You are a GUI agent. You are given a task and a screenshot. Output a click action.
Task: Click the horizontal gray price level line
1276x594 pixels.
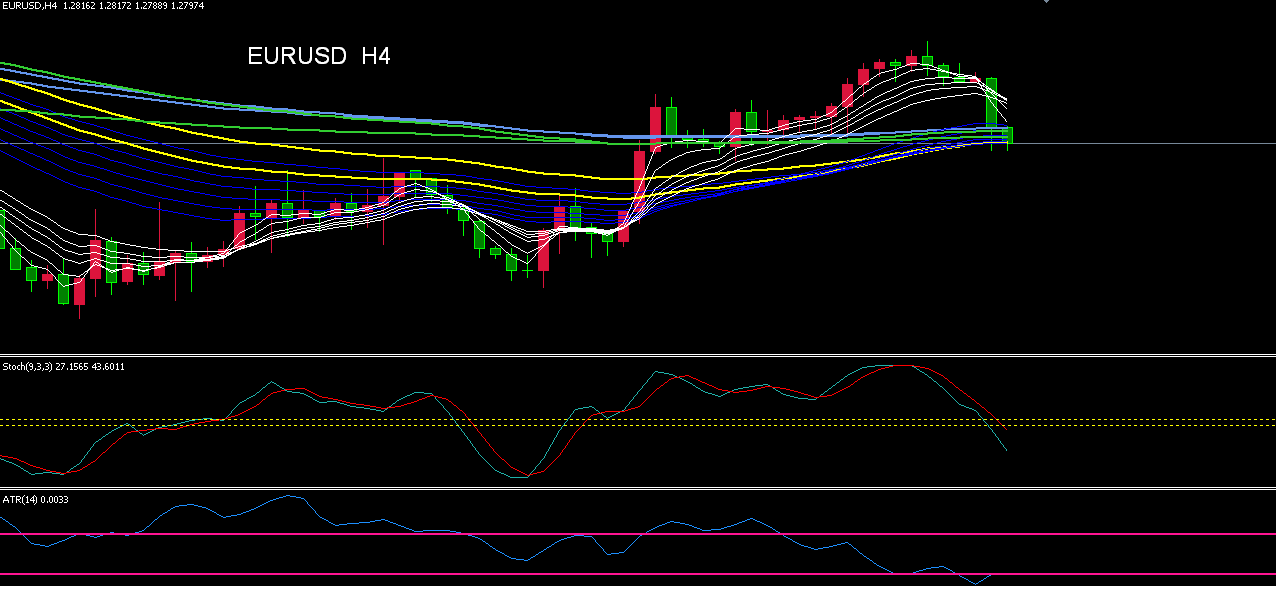[1150, 141]
